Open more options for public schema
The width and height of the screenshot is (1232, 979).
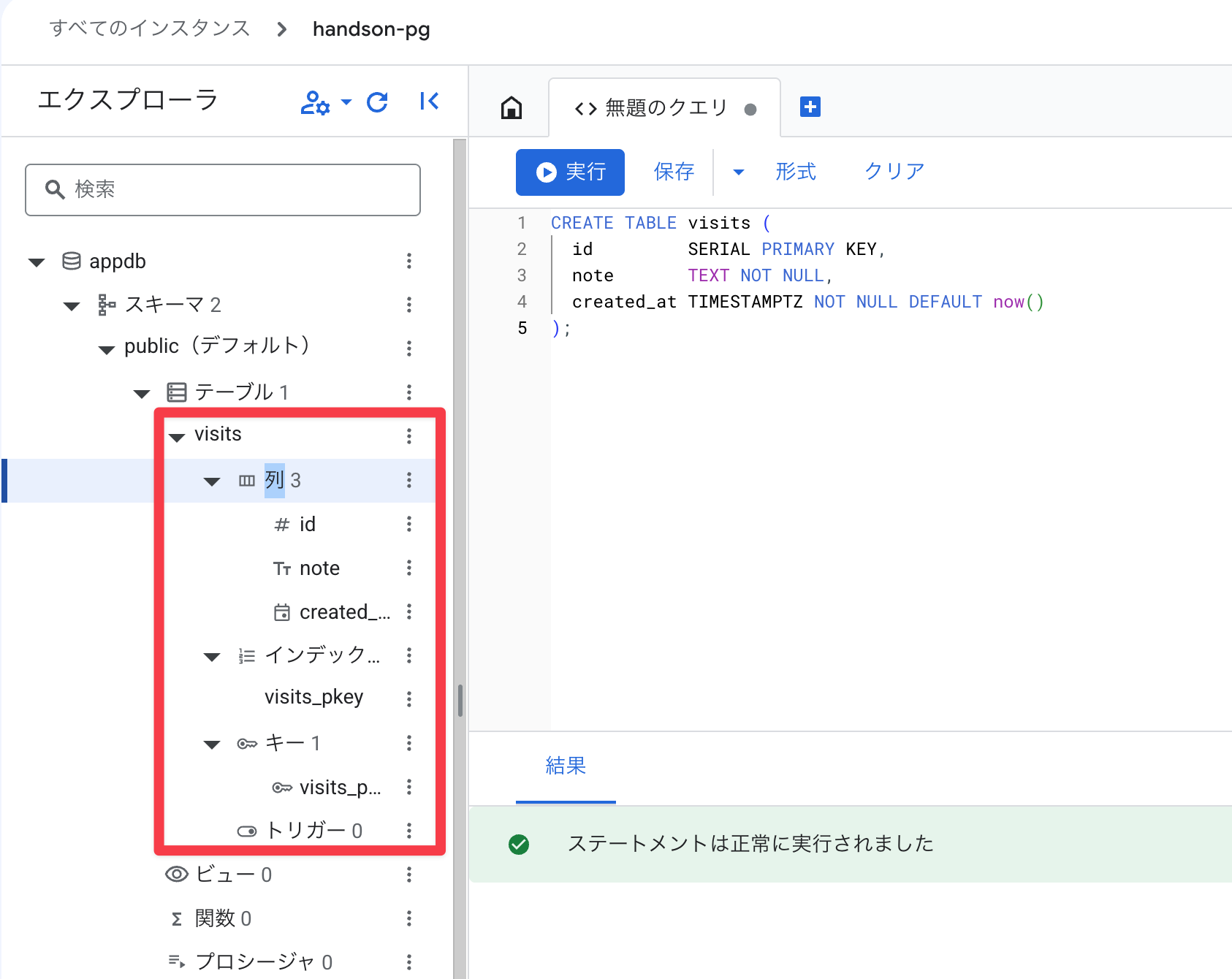coord(409,348)
